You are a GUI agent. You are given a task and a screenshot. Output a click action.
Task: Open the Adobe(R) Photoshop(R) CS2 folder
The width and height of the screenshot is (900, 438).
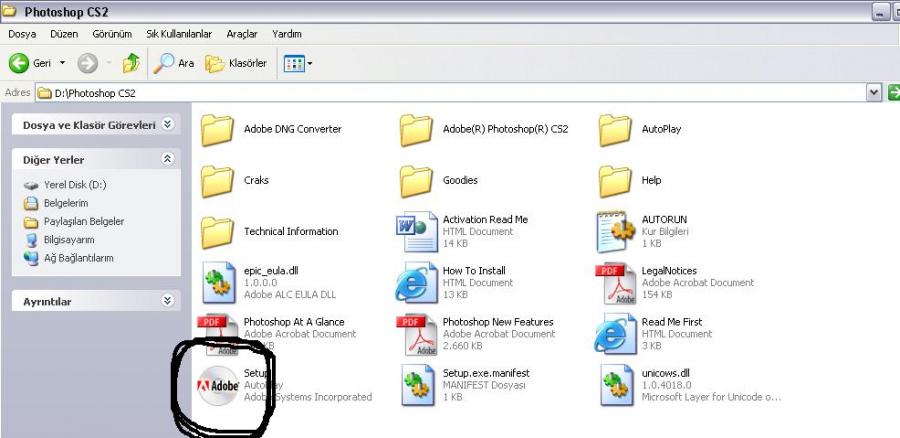416,130
